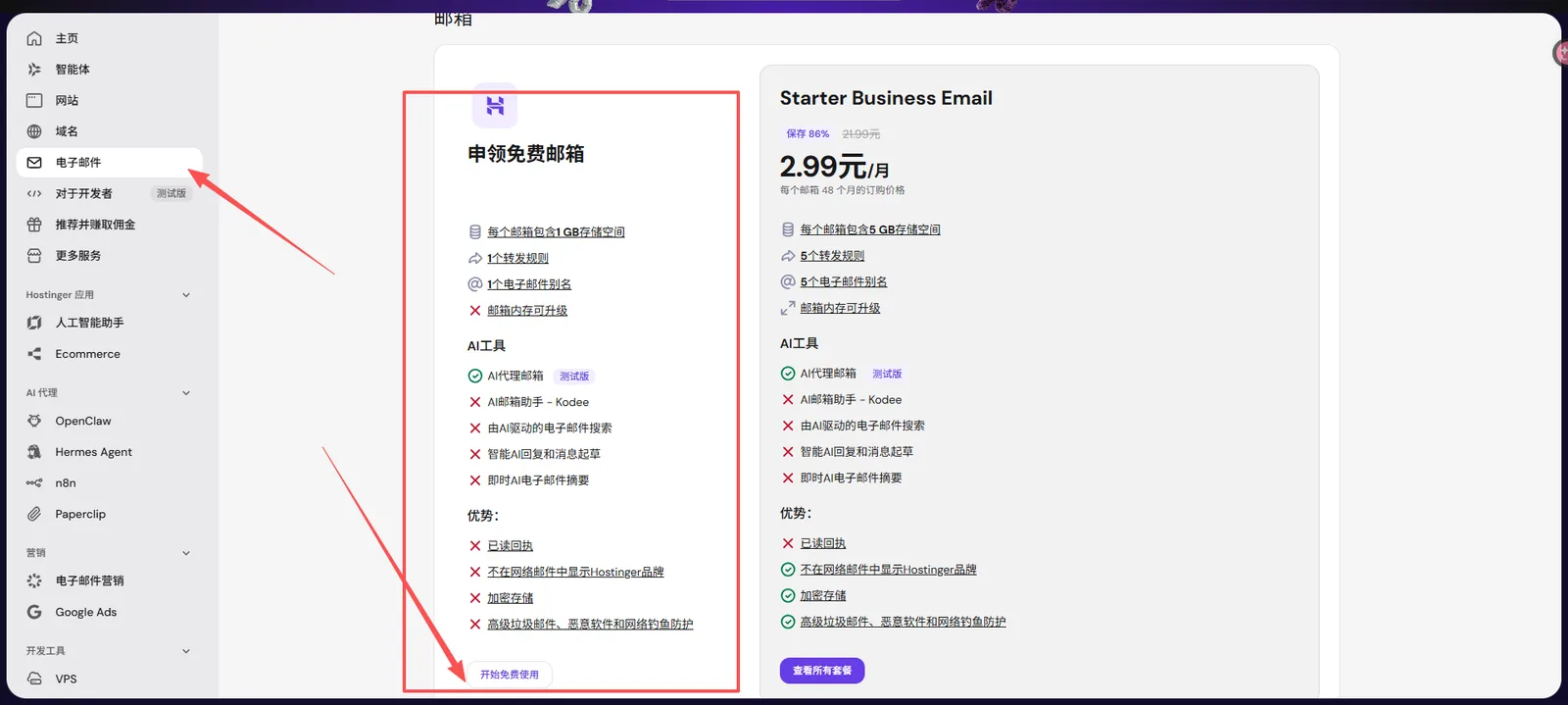Click the storage icon beside 每个邮箱包含1 GB存储空间

coord(475,232)
